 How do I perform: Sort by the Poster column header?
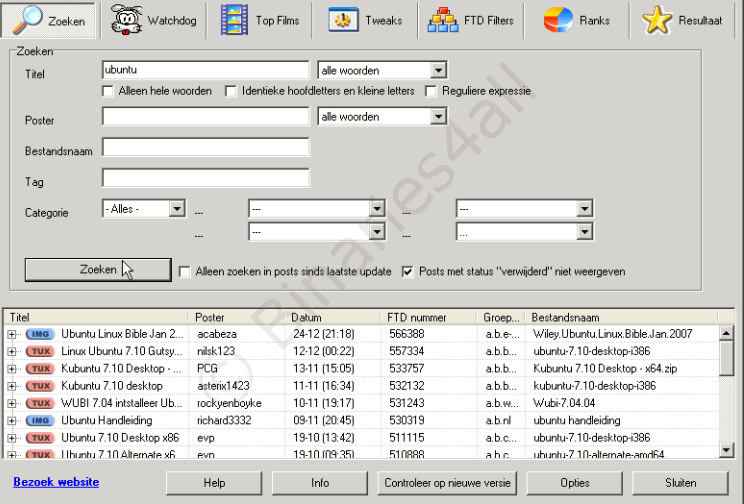(236, 317)
